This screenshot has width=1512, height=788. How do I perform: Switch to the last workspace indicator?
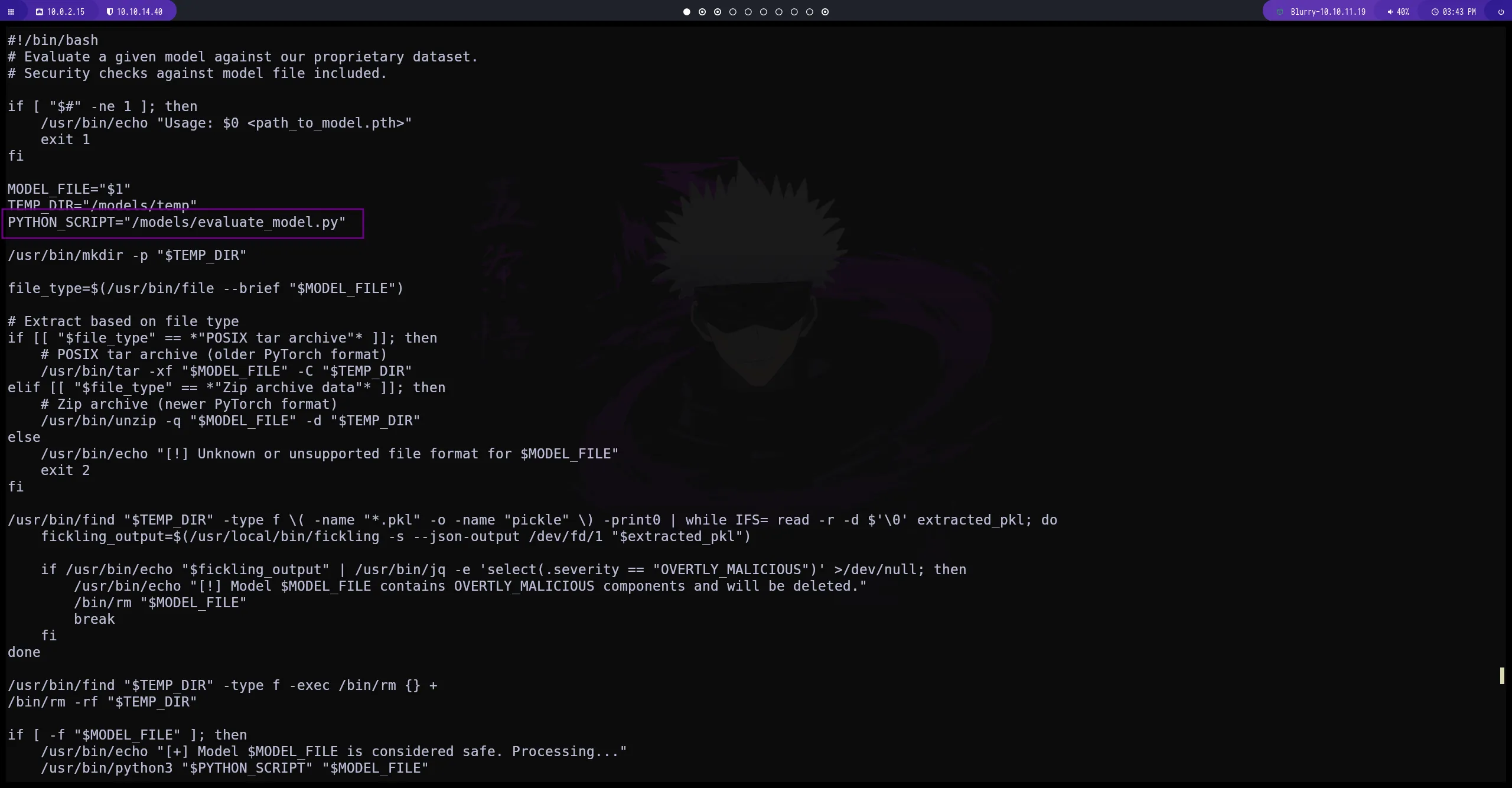coord(825,12)
